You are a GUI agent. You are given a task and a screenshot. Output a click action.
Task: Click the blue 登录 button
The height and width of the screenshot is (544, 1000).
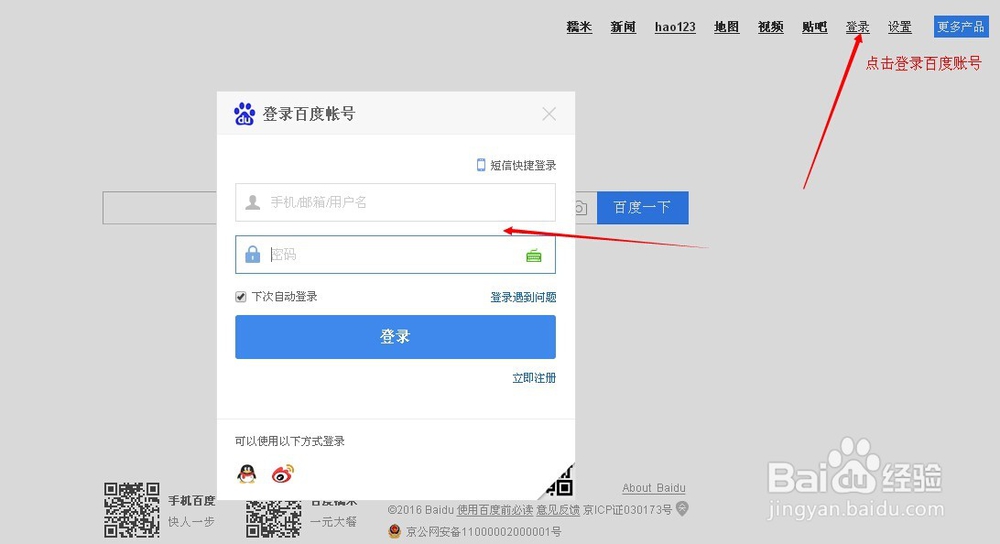point(395,337)
